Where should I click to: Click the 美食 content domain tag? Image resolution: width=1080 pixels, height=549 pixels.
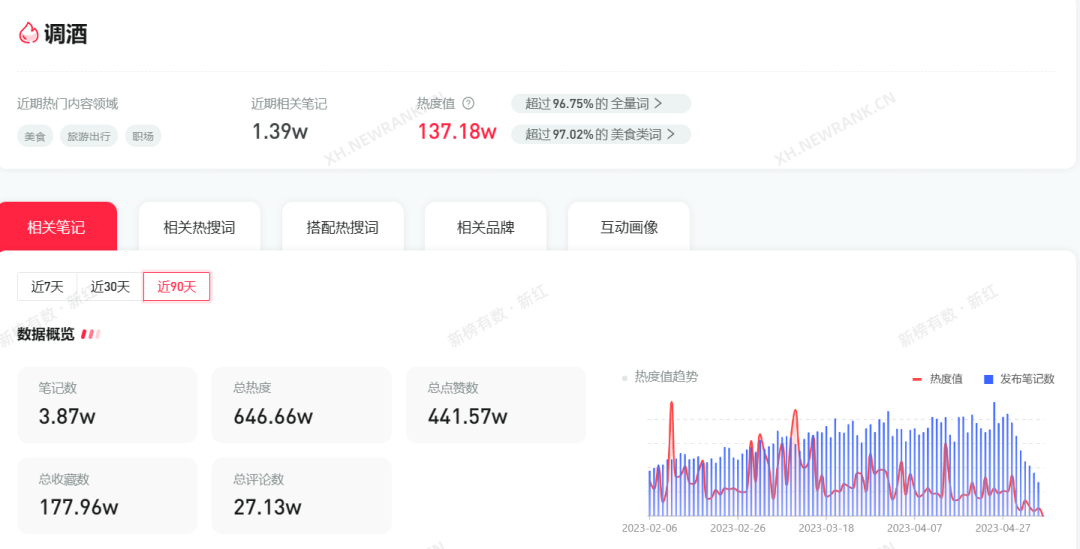(35, 136)
